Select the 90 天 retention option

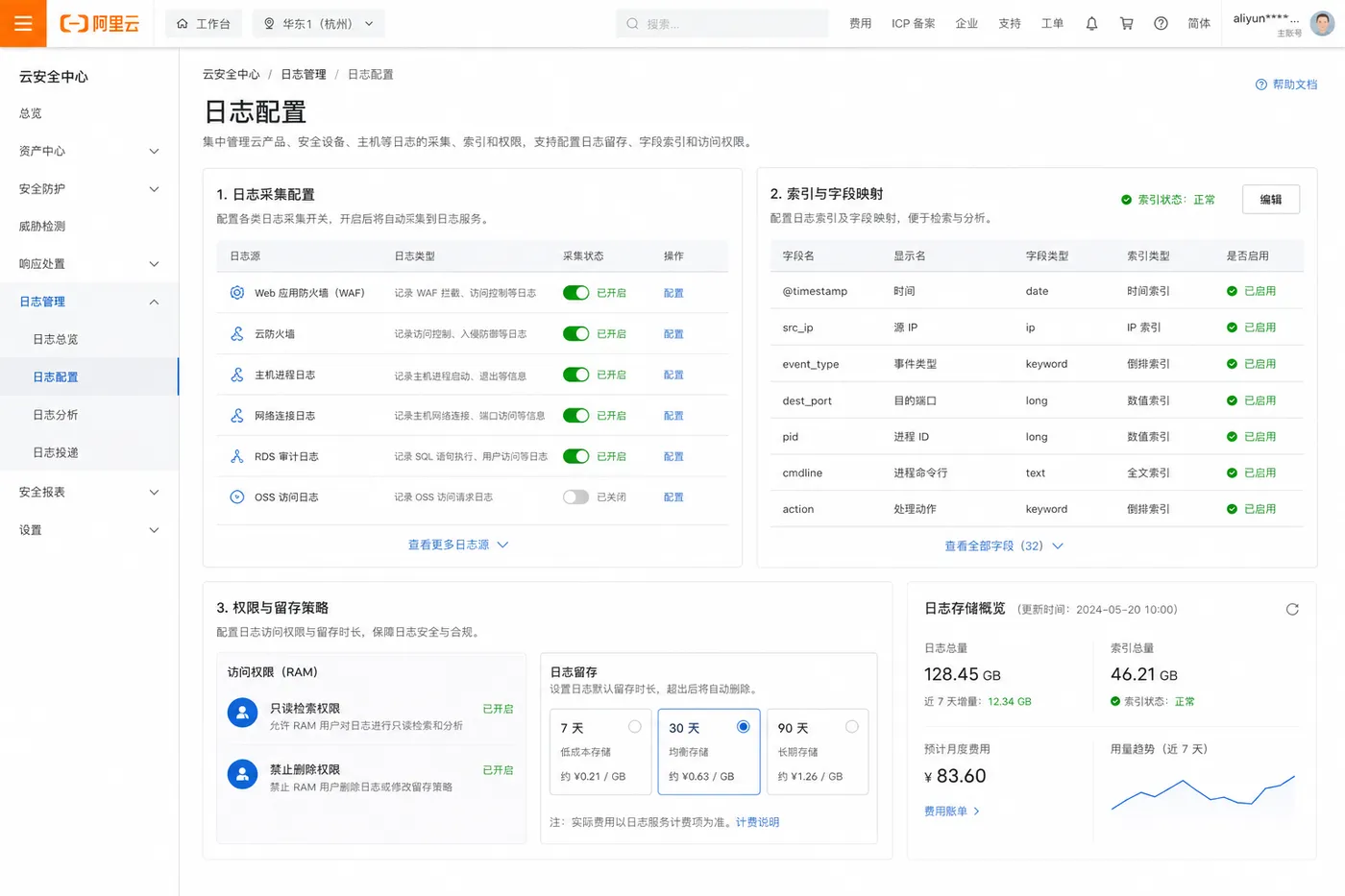click(x=818, y=752)
